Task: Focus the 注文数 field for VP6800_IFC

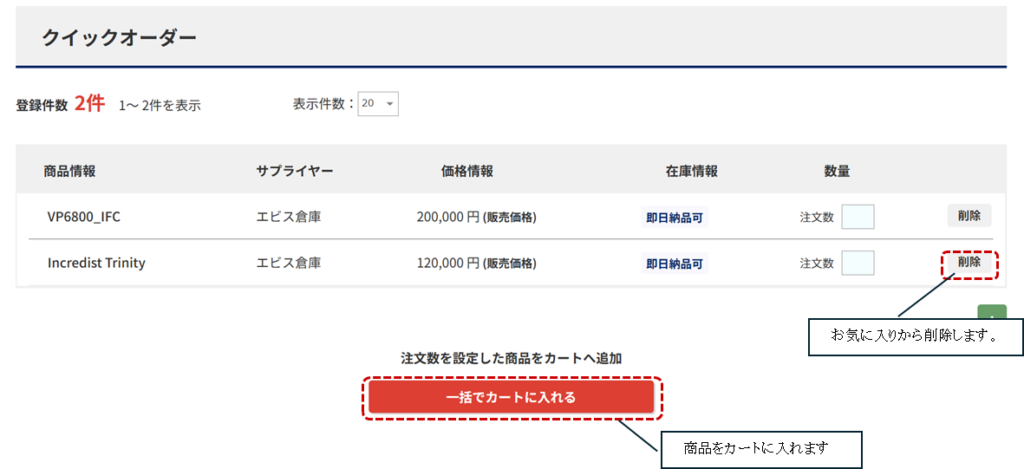Action: [857, 216]
